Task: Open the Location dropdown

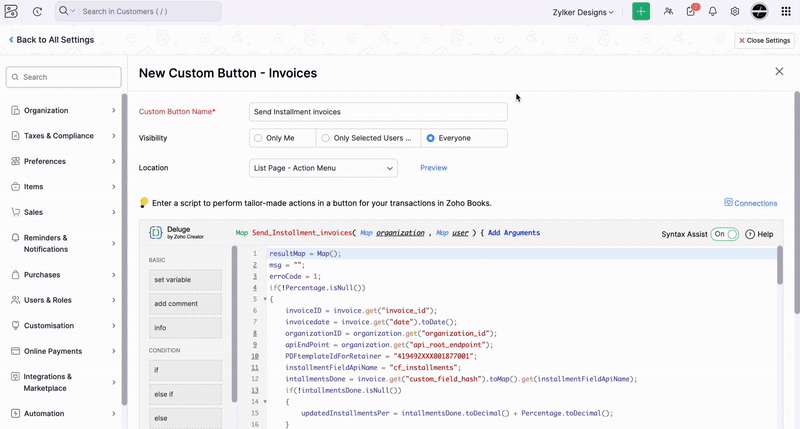Action: (323, 168)
